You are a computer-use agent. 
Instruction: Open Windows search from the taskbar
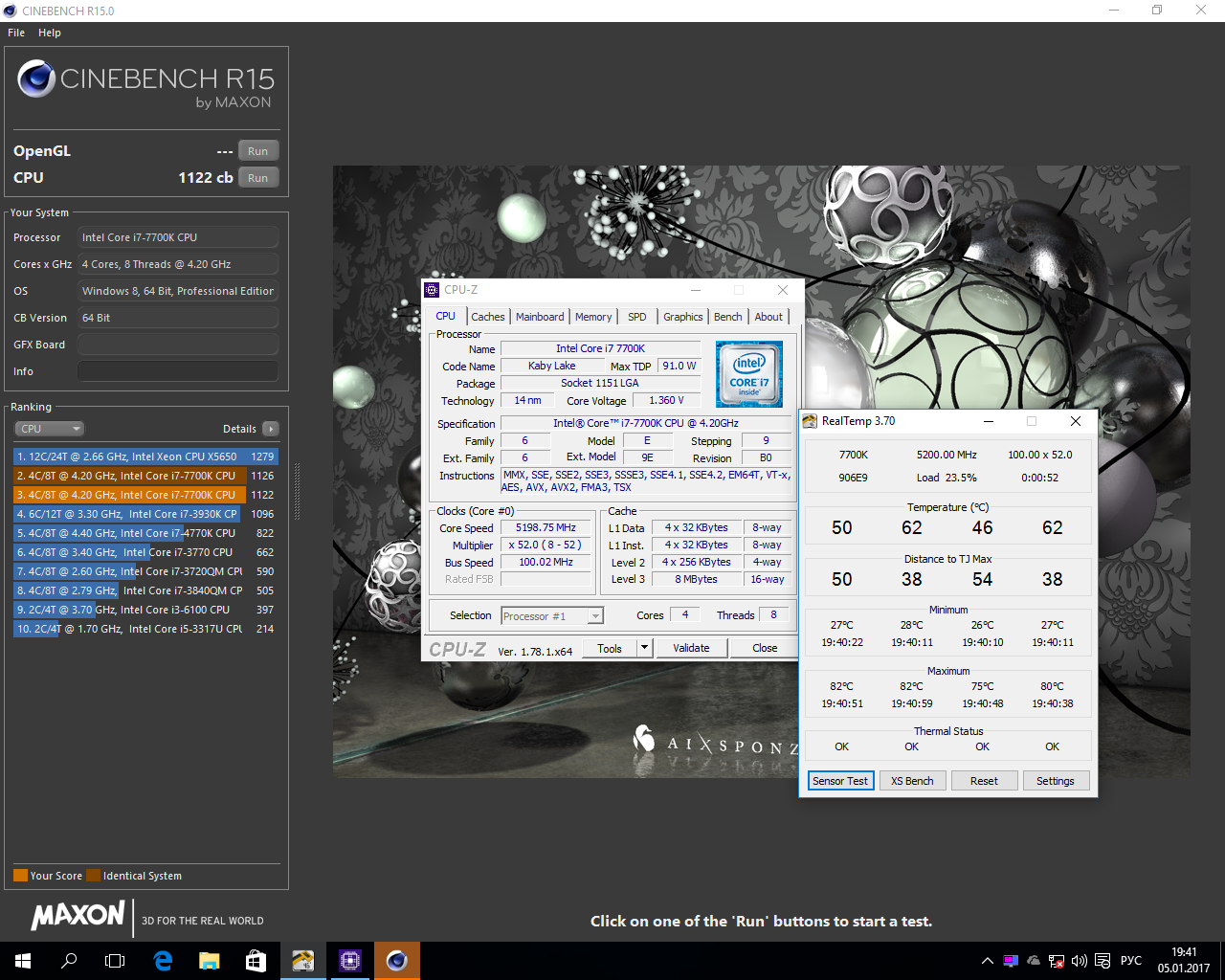(x=69, y=961)
